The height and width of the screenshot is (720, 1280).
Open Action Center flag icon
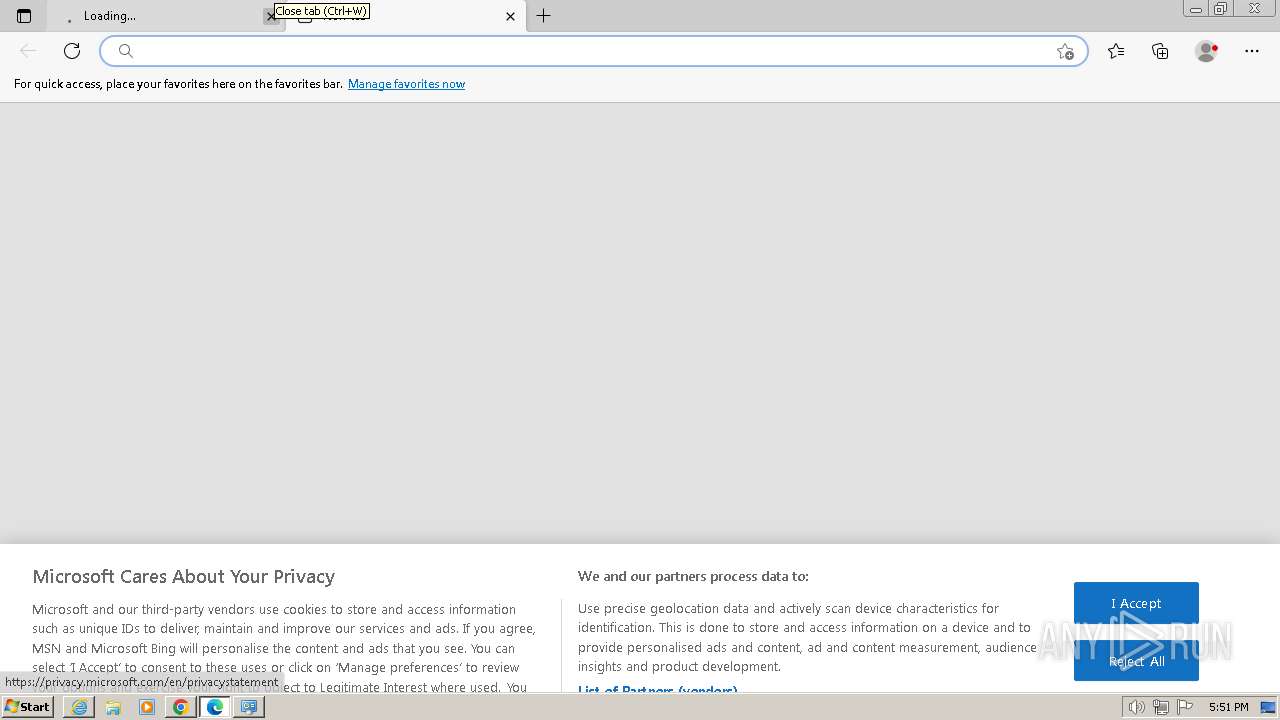[x=1185, y=707]
